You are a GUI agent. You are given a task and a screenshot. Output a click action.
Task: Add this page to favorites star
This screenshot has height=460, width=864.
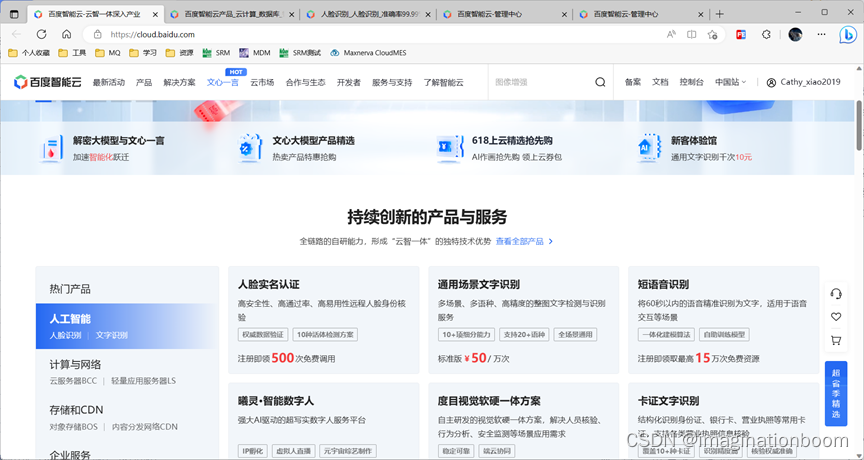point(712,34)
